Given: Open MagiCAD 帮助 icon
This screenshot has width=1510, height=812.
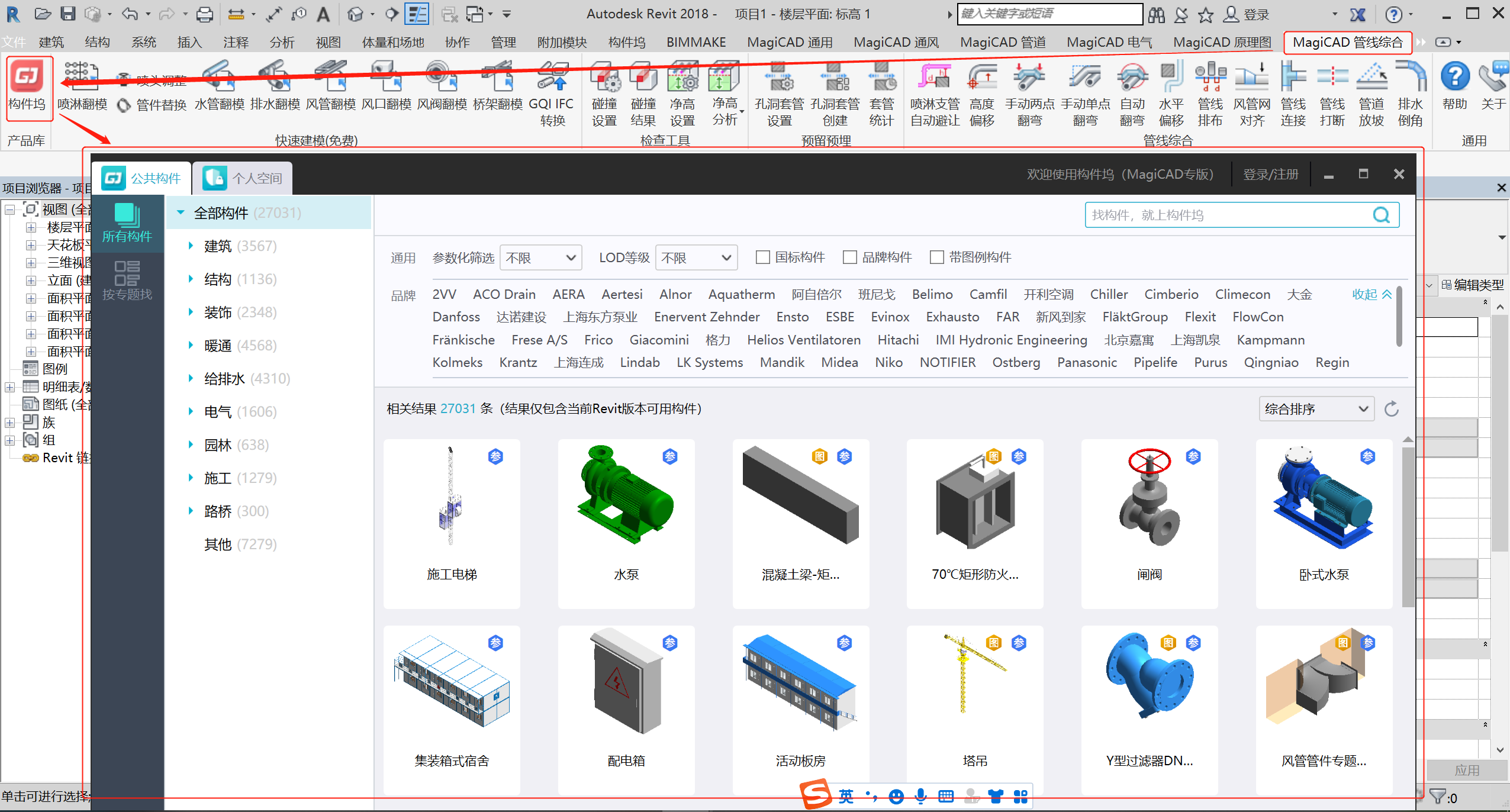Looking at the screenshot, I should click(x=1454, y=86).
